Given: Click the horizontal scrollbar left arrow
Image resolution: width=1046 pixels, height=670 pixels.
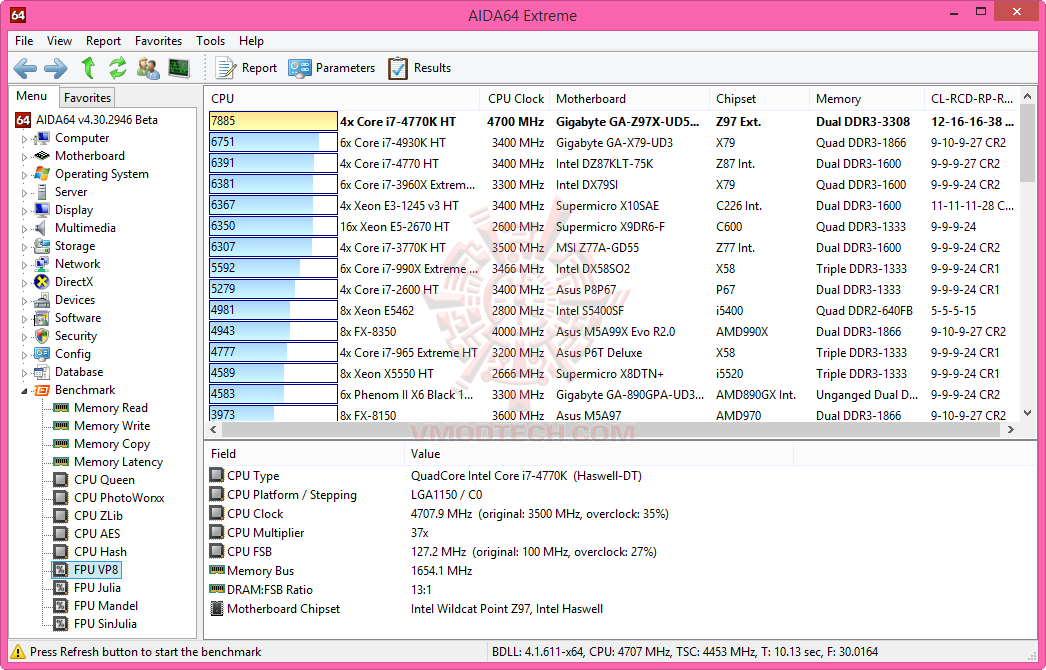Looking at the screenshot, I should 213,430.
